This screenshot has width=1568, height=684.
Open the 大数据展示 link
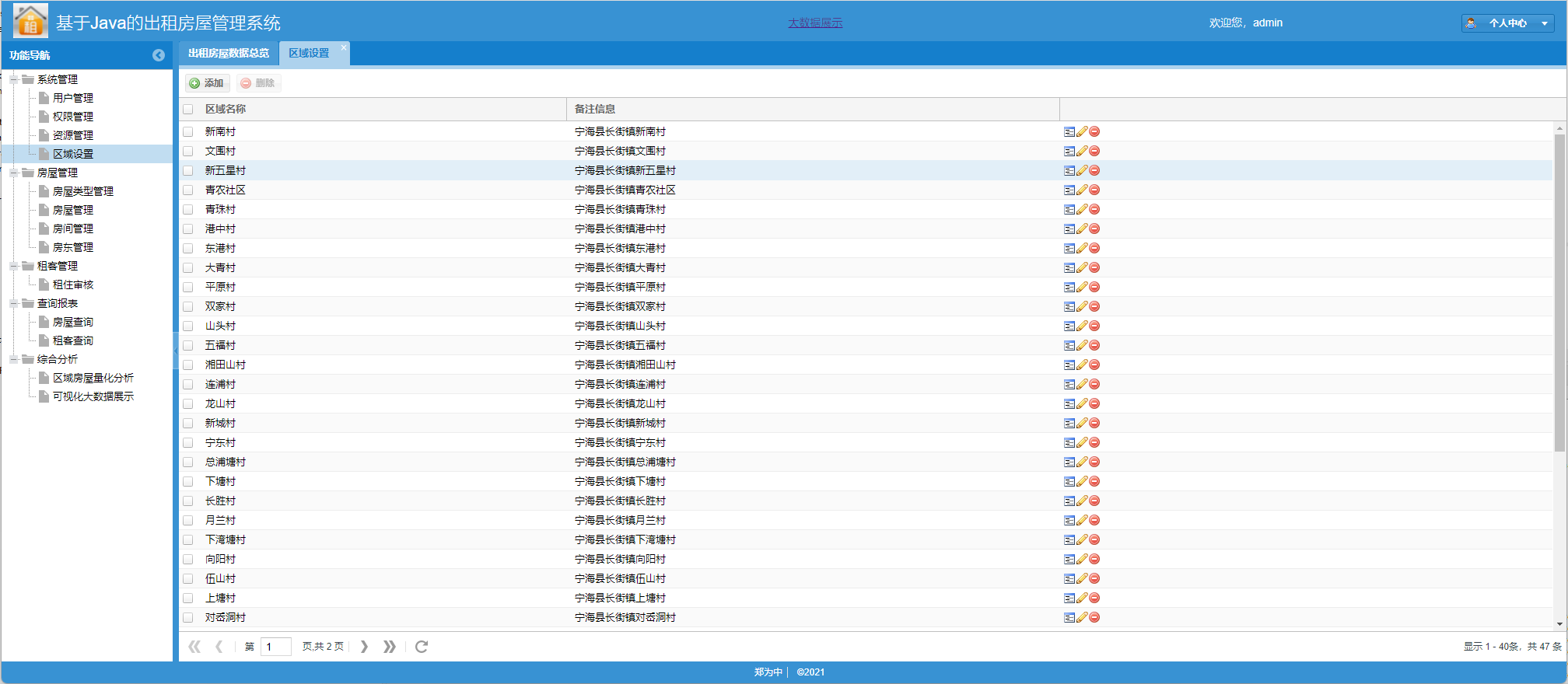pyautogui.click(x=815, y=23)
